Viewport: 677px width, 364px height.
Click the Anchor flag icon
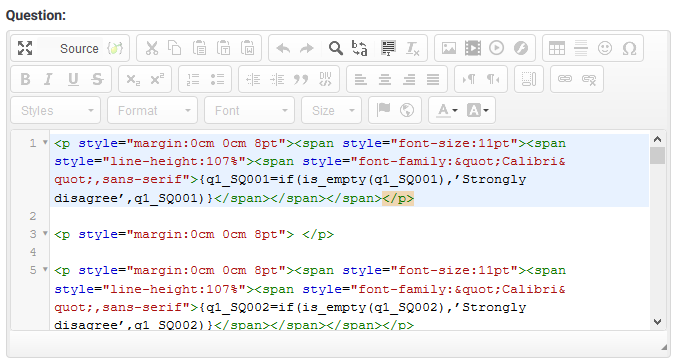383,110
